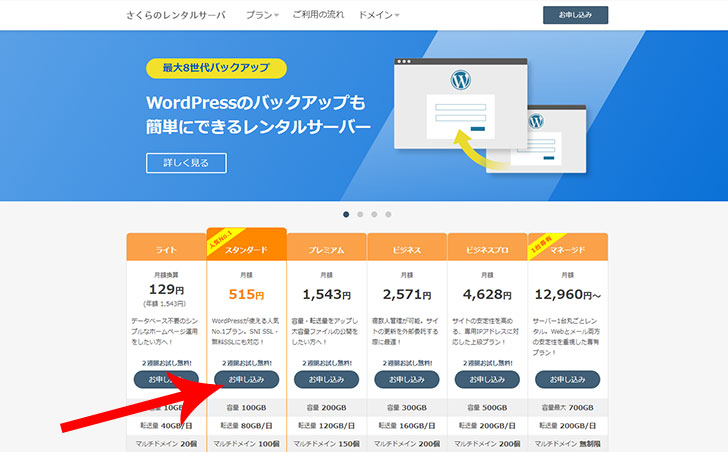This screenshot has width=728, height=452.
Task: Click the 容量 300GB cell
Action: (407, 407)
